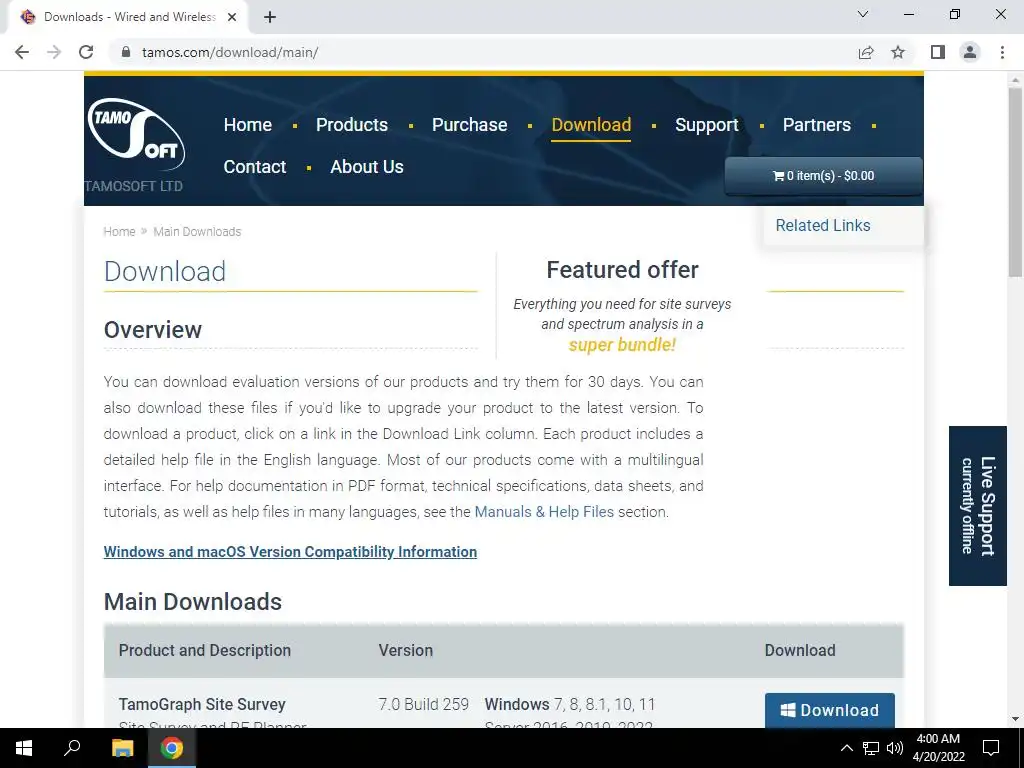The height and width of the screenshot is (768, 1024).
Task: Open network tray icon
Action: [871, 748]
